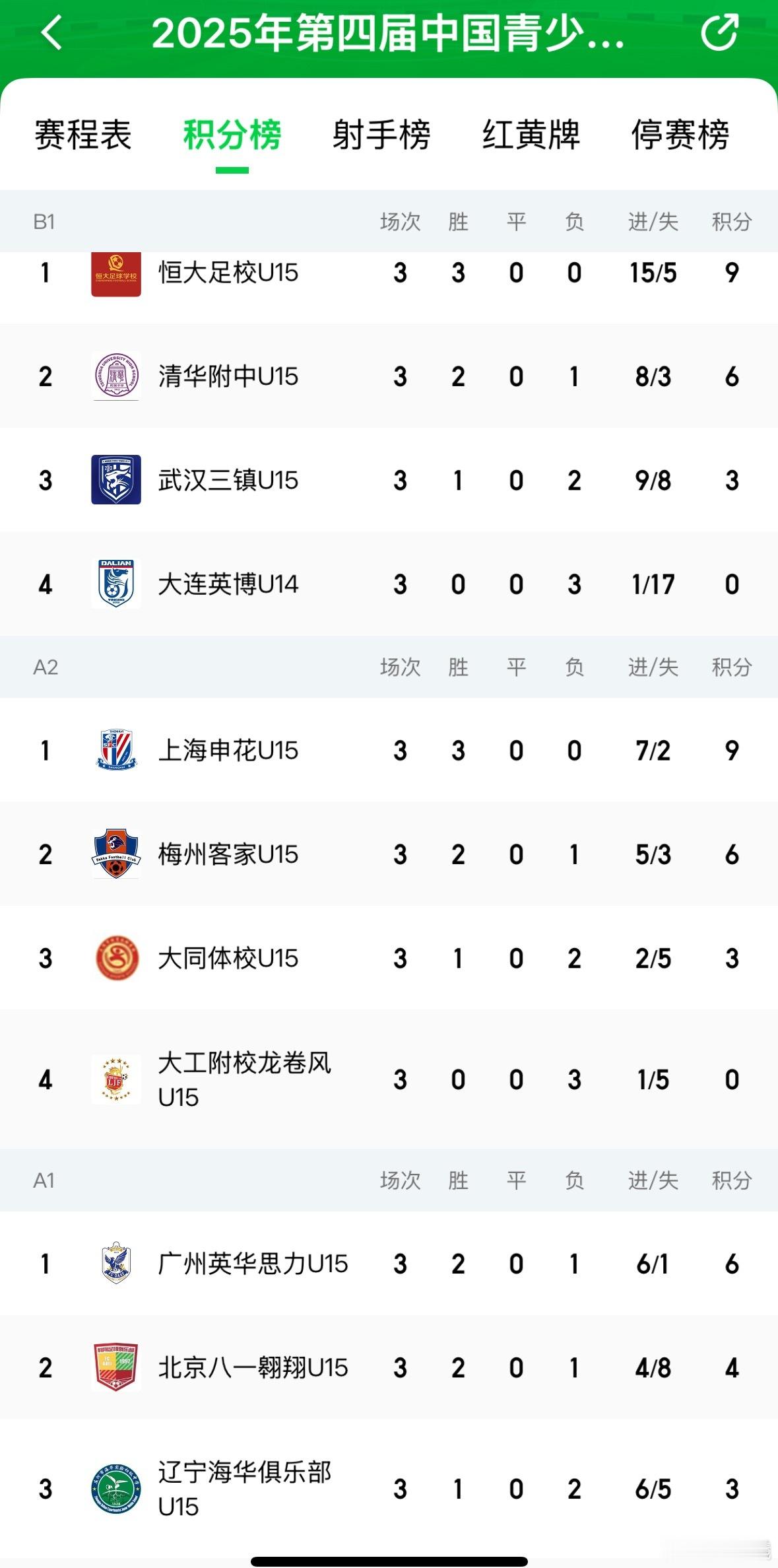The height and width of the screenshot is (1568, 778).
Task: Tap the 大连英博U14 logo
Action: point(116,584)
